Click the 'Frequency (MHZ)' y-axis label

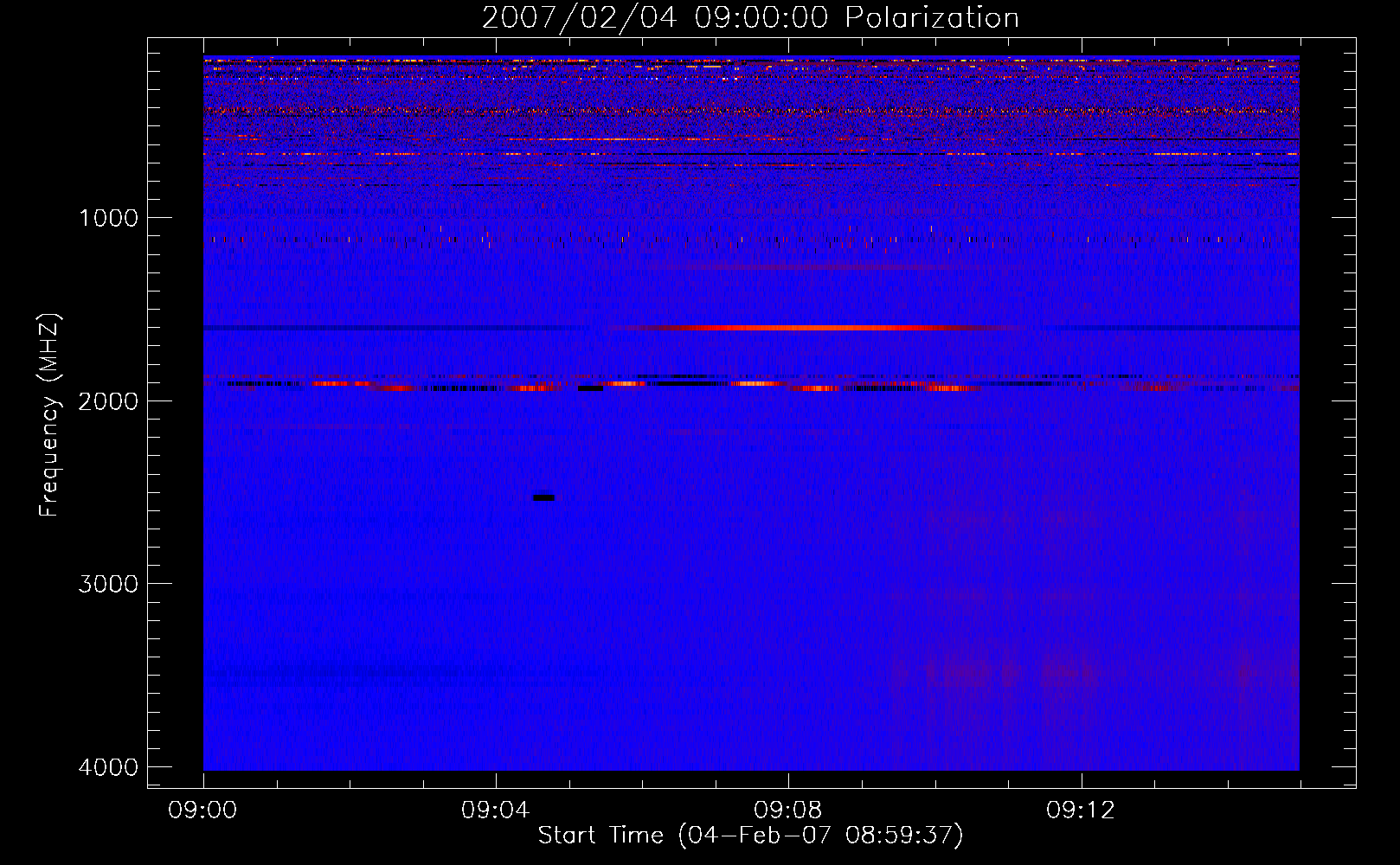pyautogui.click(x=50, y=415)
